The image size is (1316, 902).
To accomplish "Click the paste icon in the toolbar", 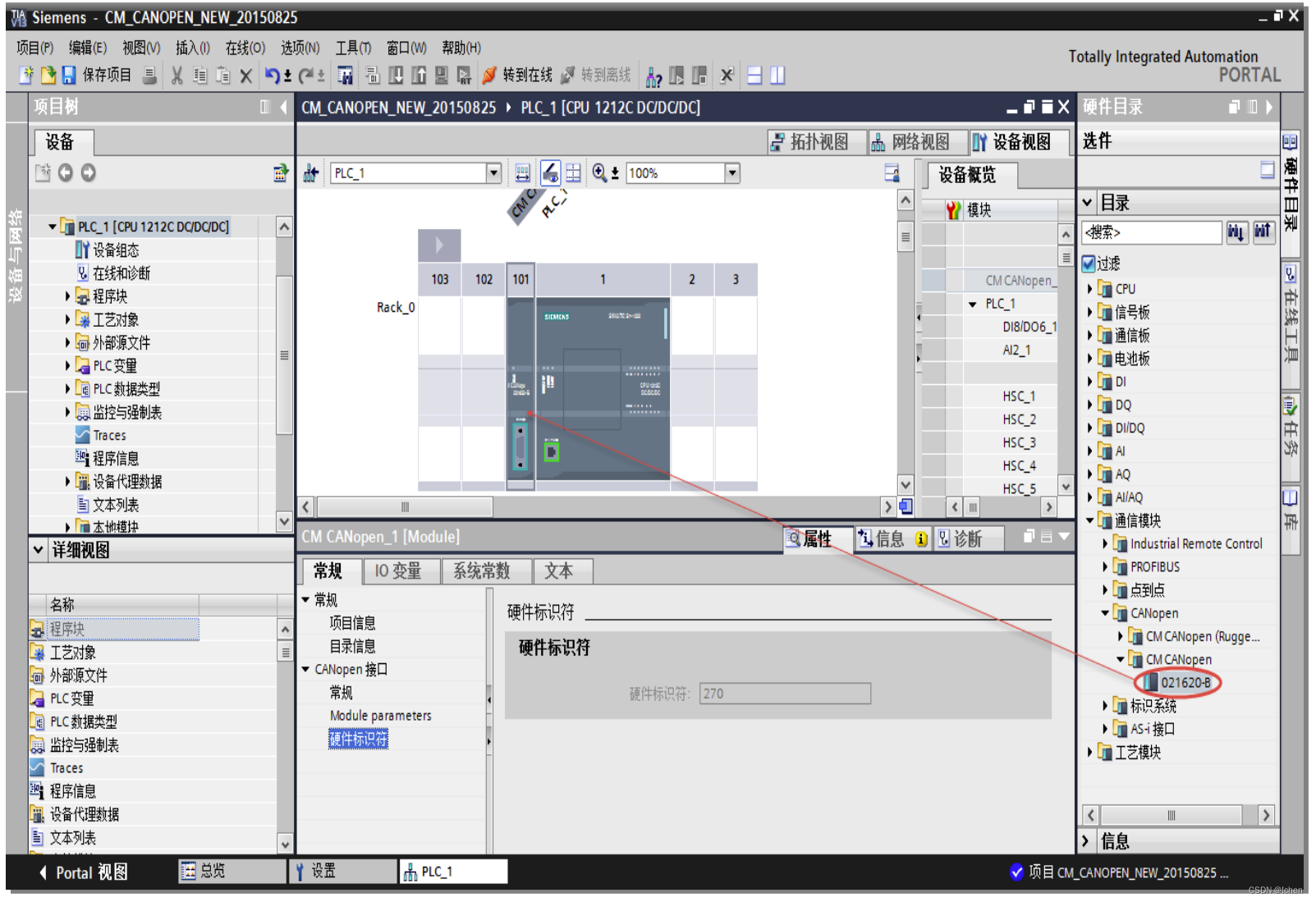I will coord(222,76).
